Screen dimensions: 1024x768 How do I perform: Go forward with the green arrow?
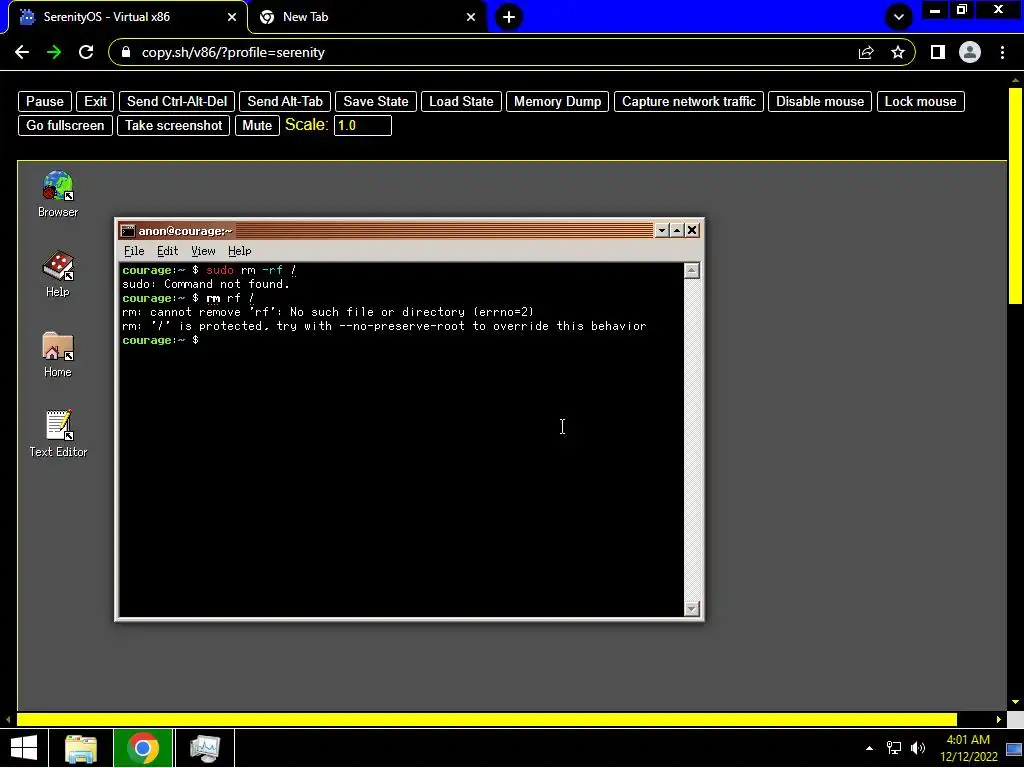tap(54, 52)
